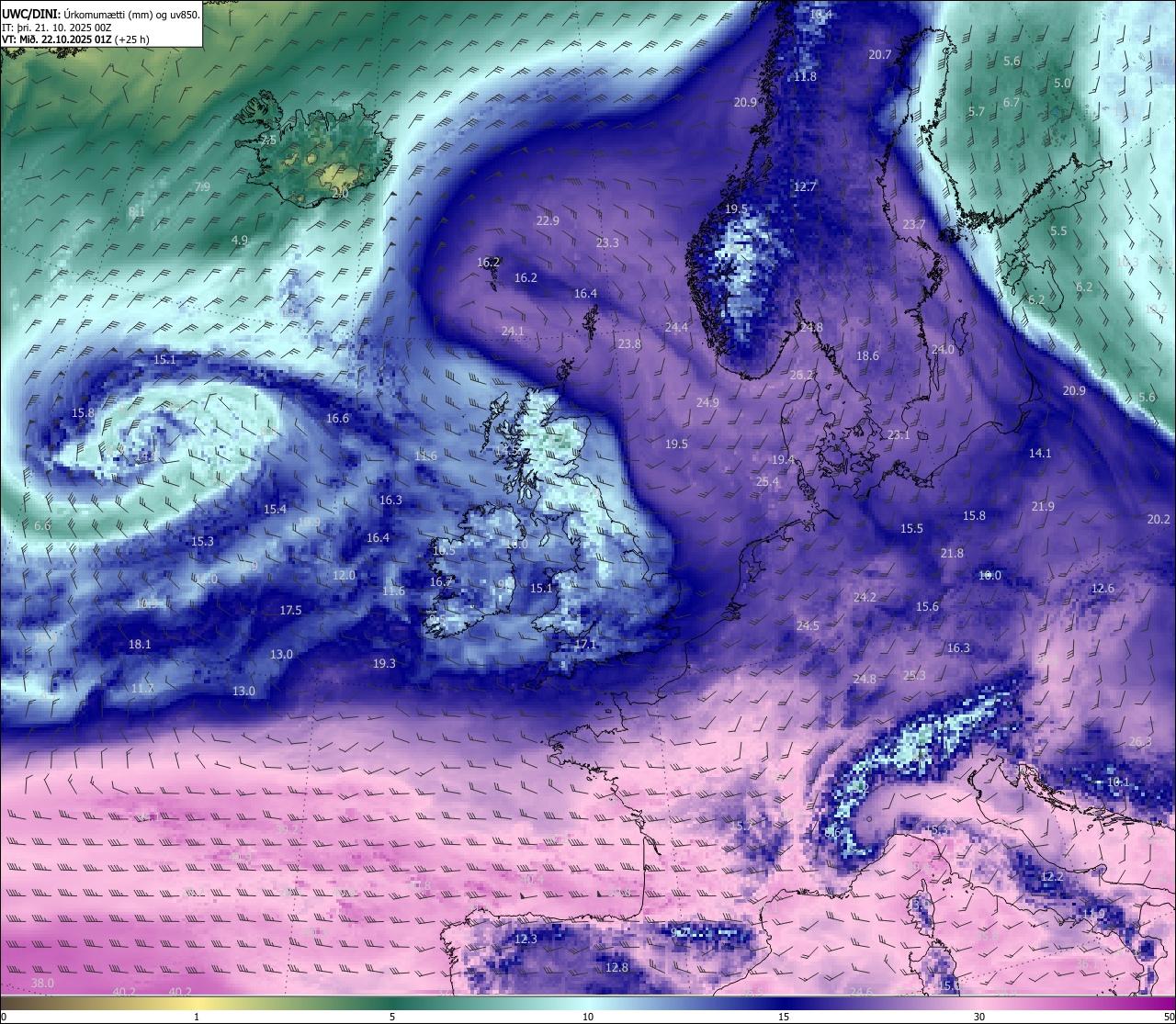Click the 12.6 value label
This screenshot has width=1176, height=1024.
(1102, 589)
